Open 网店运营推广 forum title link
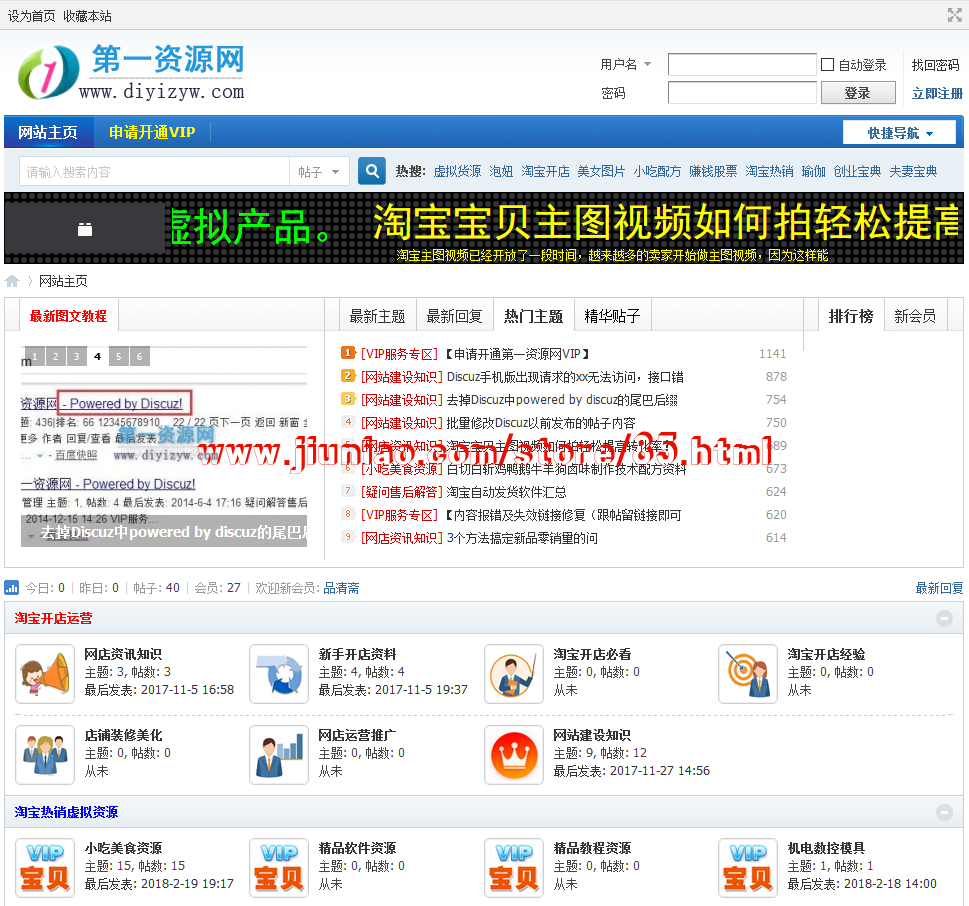The height and width of the screenshot is (906, 969). (357, 735)
